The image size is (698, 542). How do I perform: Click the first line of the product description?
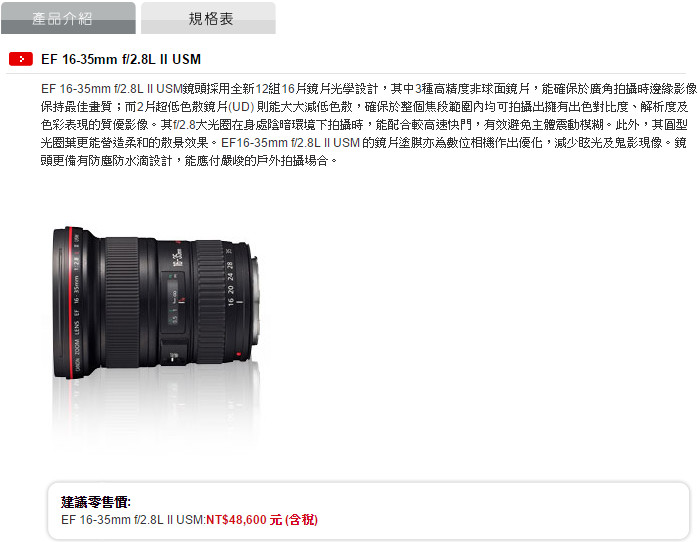click(369, 89)
